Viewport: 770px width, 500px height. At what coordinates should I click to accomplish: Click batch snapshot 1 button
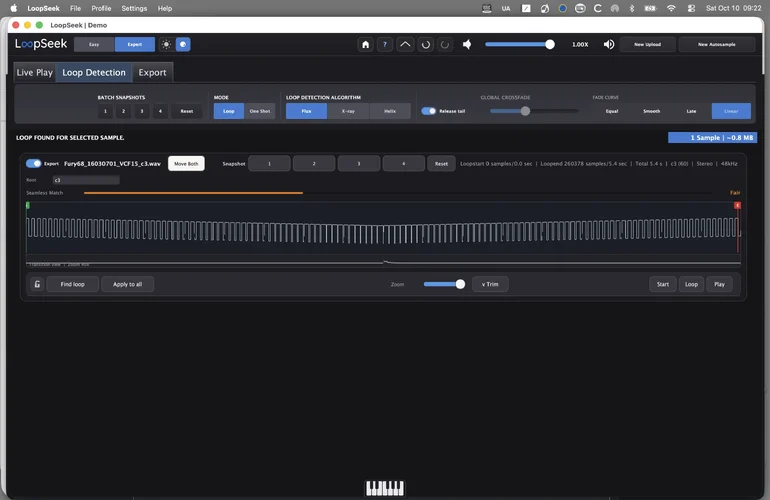pyautogui.click(x=105, y=111)
